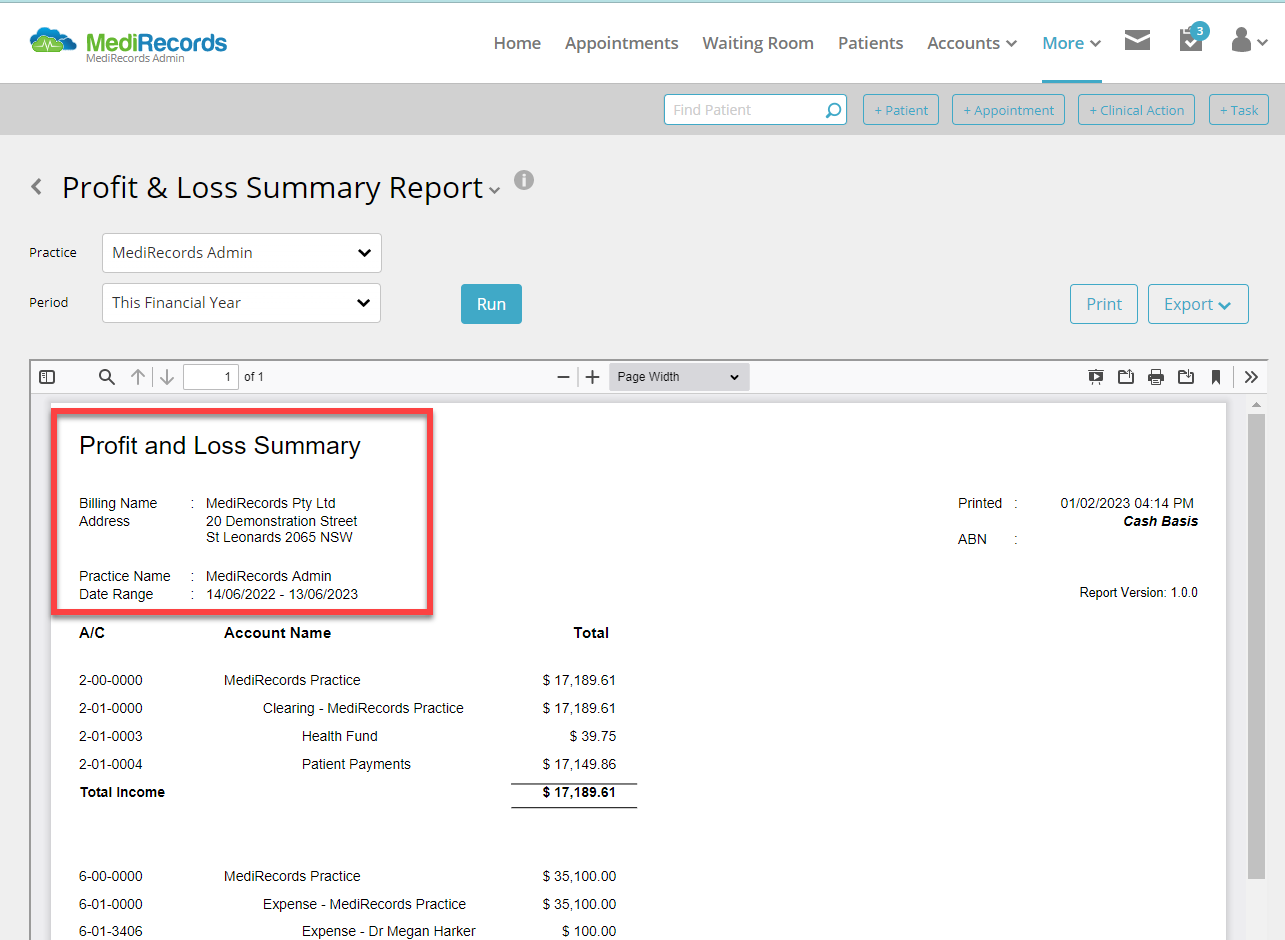Viewport: 1285px width, 940px height.
Task: Click Clearing - MediRecords Practice row
Action: pos(347,708)
